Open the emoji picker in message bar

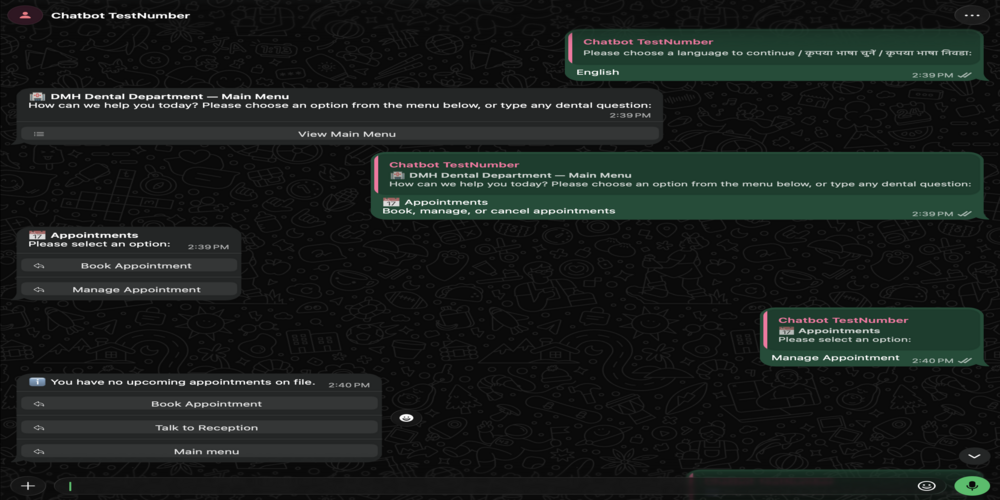(926, 486)
